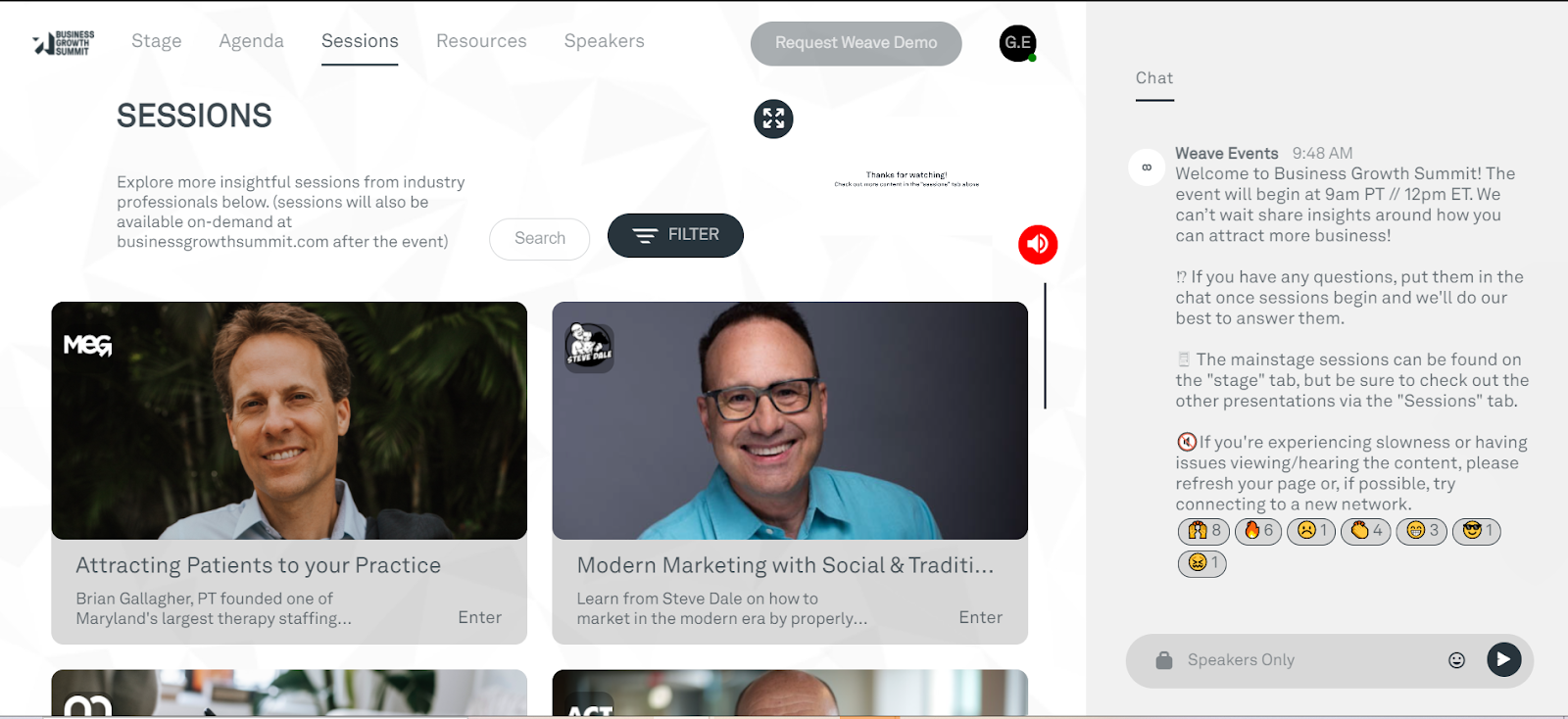Click the grinning face emoji reaction
This screenshot has width=1568, height=719.
(1421, 531)
